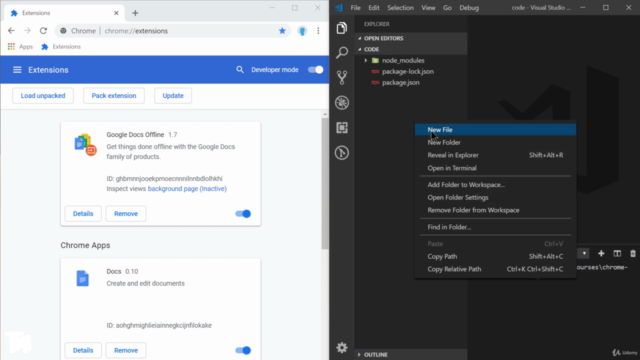
Task: Click the bookmark star in address bar
Action: click(x=282, y=31)
